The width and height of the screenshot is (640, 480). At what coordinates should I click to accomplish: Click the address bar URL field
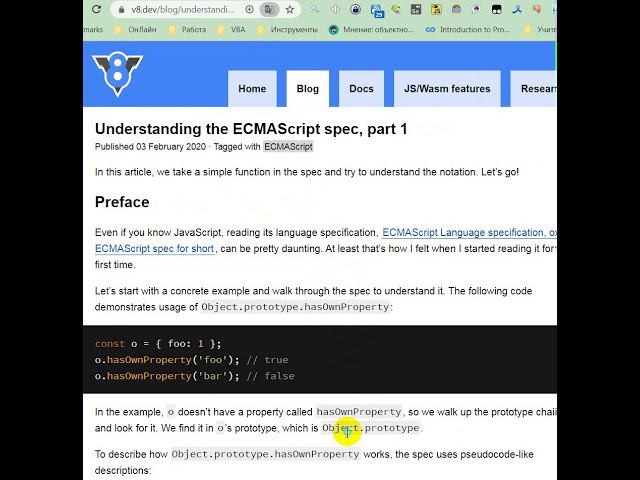tap(182, 9)
